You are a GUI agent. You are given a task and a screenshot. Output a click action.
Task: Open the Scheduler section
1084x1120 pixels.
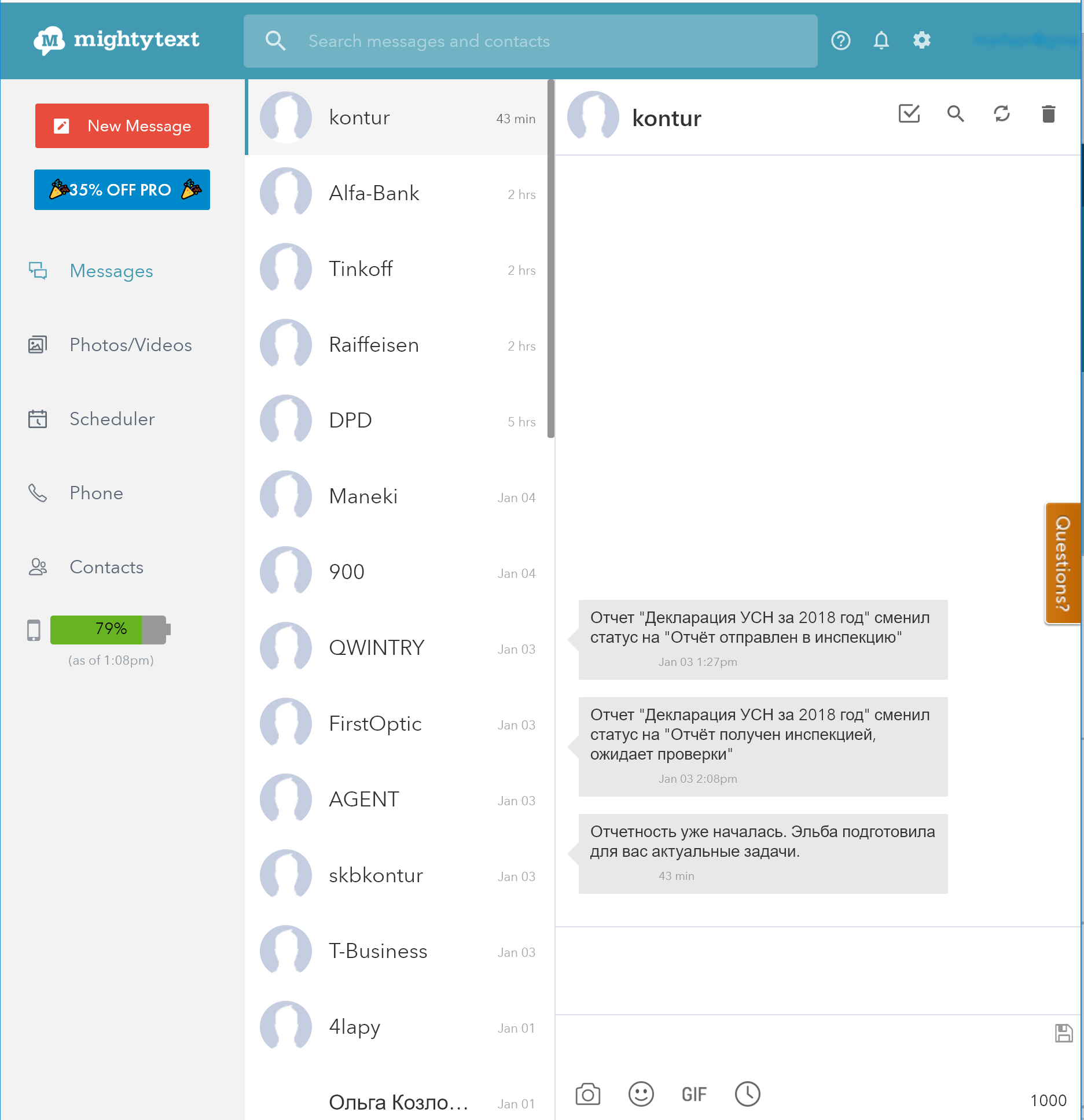pyautogui.click(x=112, y=419)
